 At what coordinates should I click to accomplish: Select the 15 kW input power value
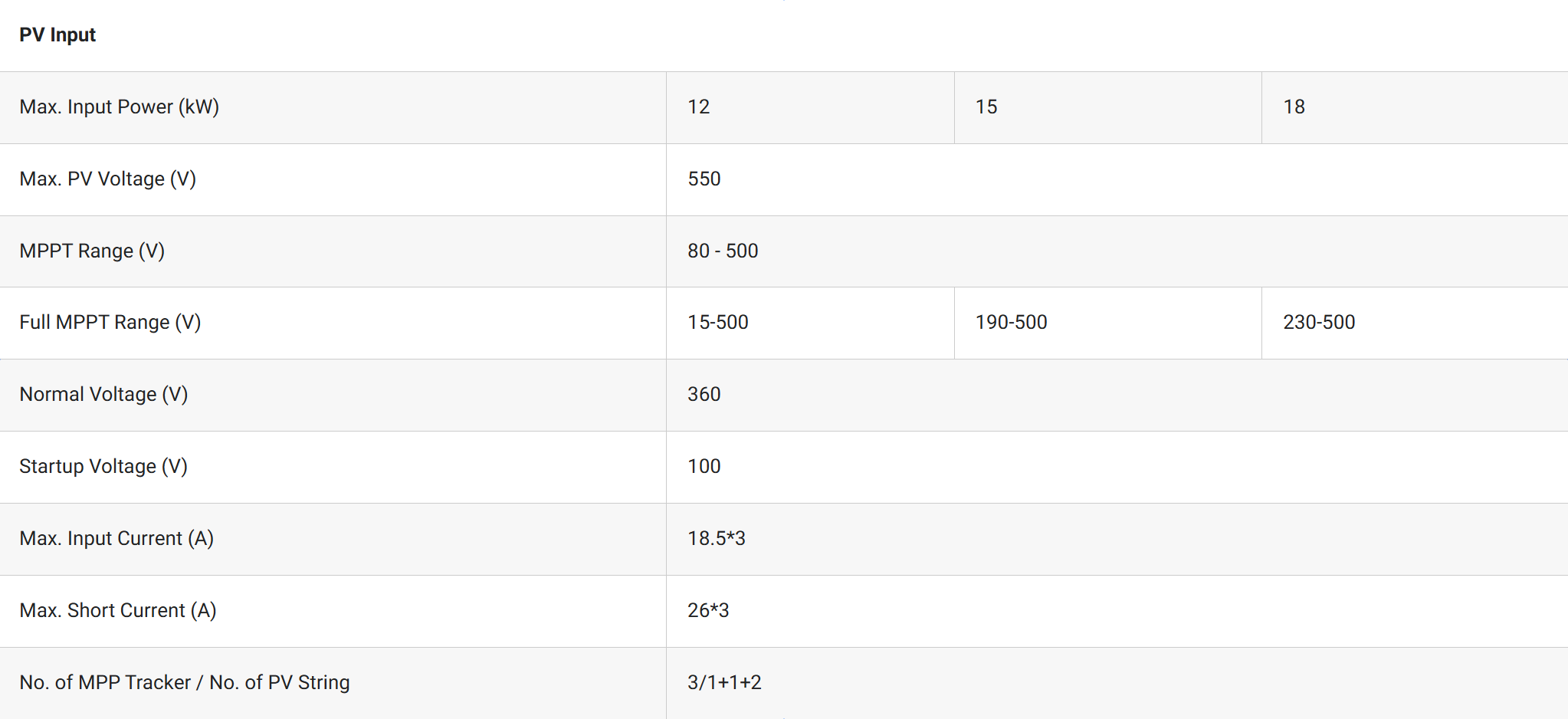986,107
